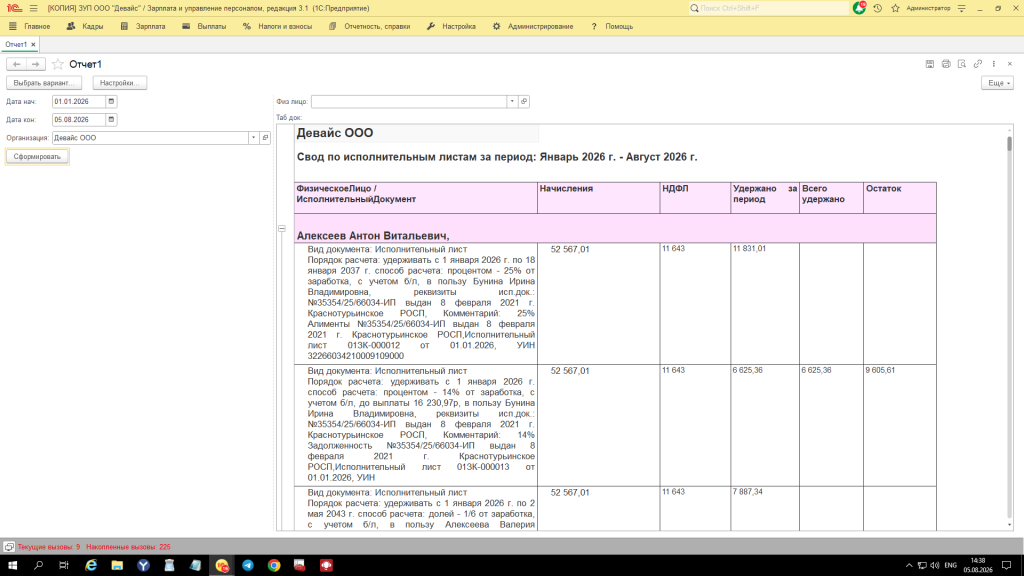
Task: Click the Администратор user name
Action: pos(928,8)
